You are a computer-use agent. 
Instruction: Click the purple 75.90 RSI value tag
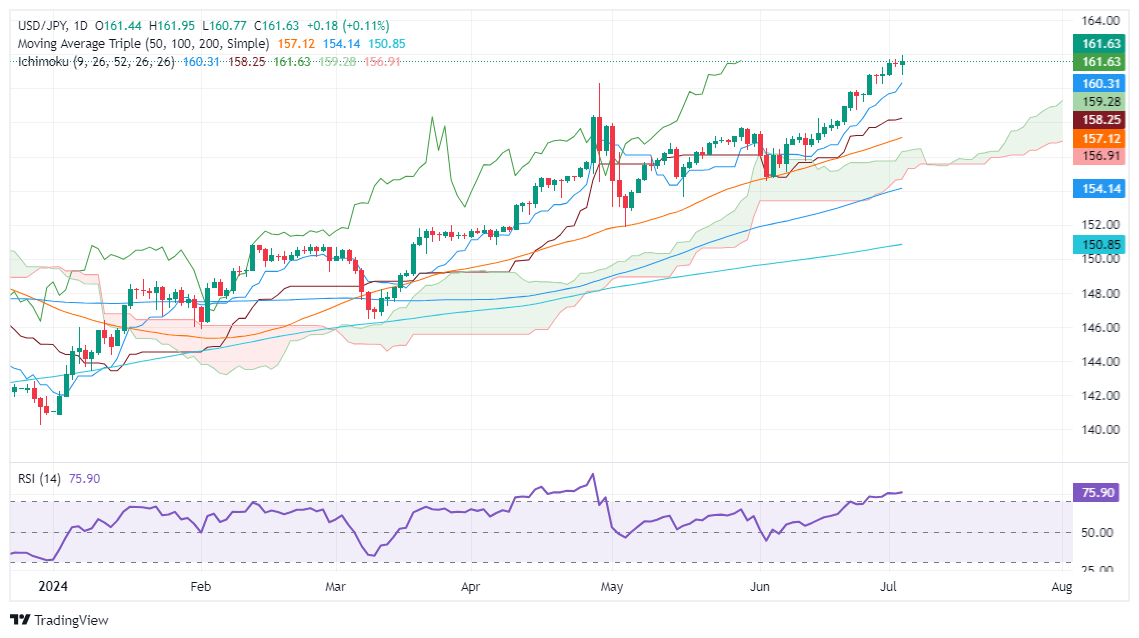pyautogui.click(x=1098, y=492)
